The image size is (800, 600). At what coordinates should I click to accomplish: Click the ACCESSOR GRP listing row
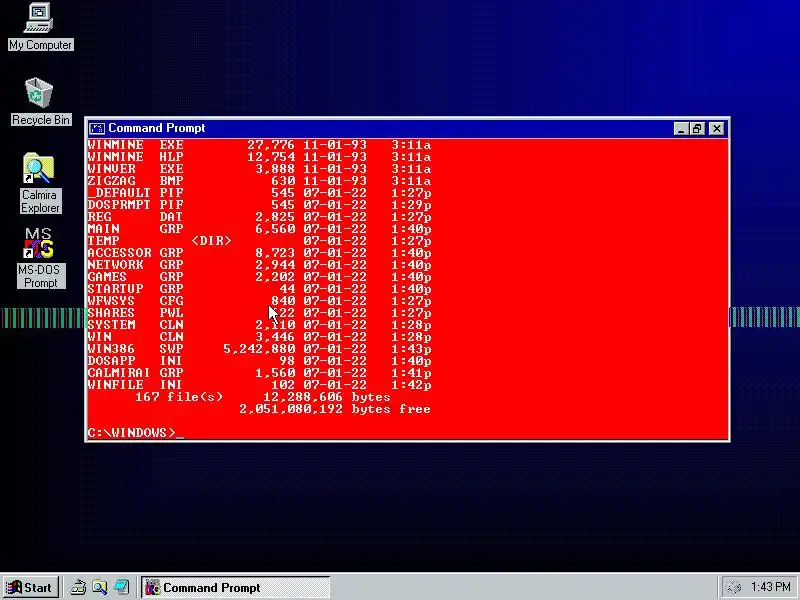point(259,253)
